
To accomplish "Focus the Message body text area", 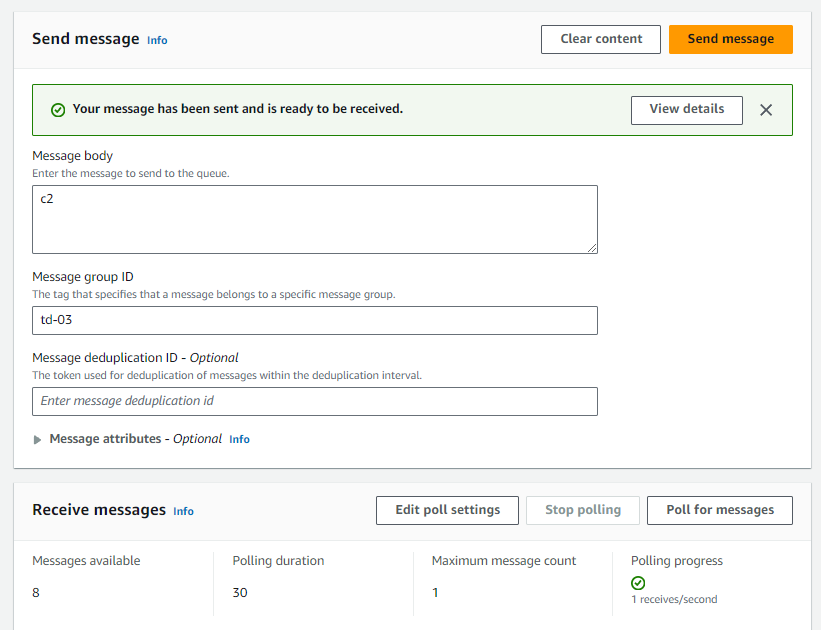I will coord(314,219).
